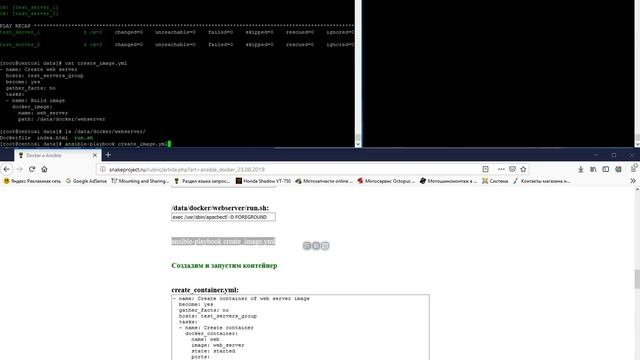640x360 pixels.
Task: Toggle Firefox sidebar icon
Action: coord(606,169)
